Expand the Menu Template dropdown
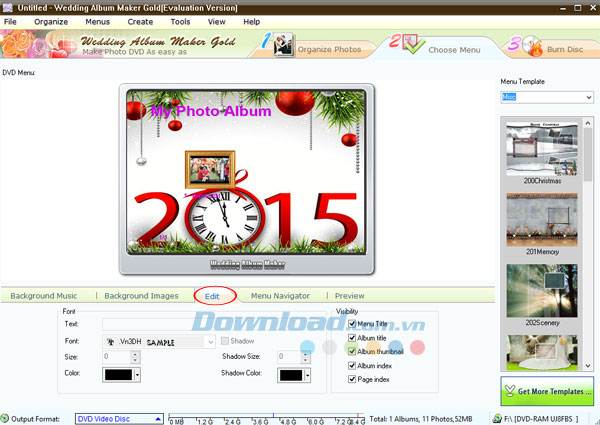Screen dimensions: 600x425 [x=589, y=97]
